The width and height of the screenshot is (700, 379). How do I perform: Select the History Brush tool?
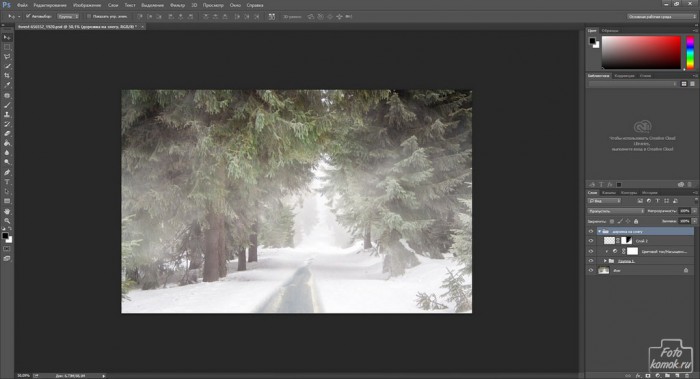point(7,124)
